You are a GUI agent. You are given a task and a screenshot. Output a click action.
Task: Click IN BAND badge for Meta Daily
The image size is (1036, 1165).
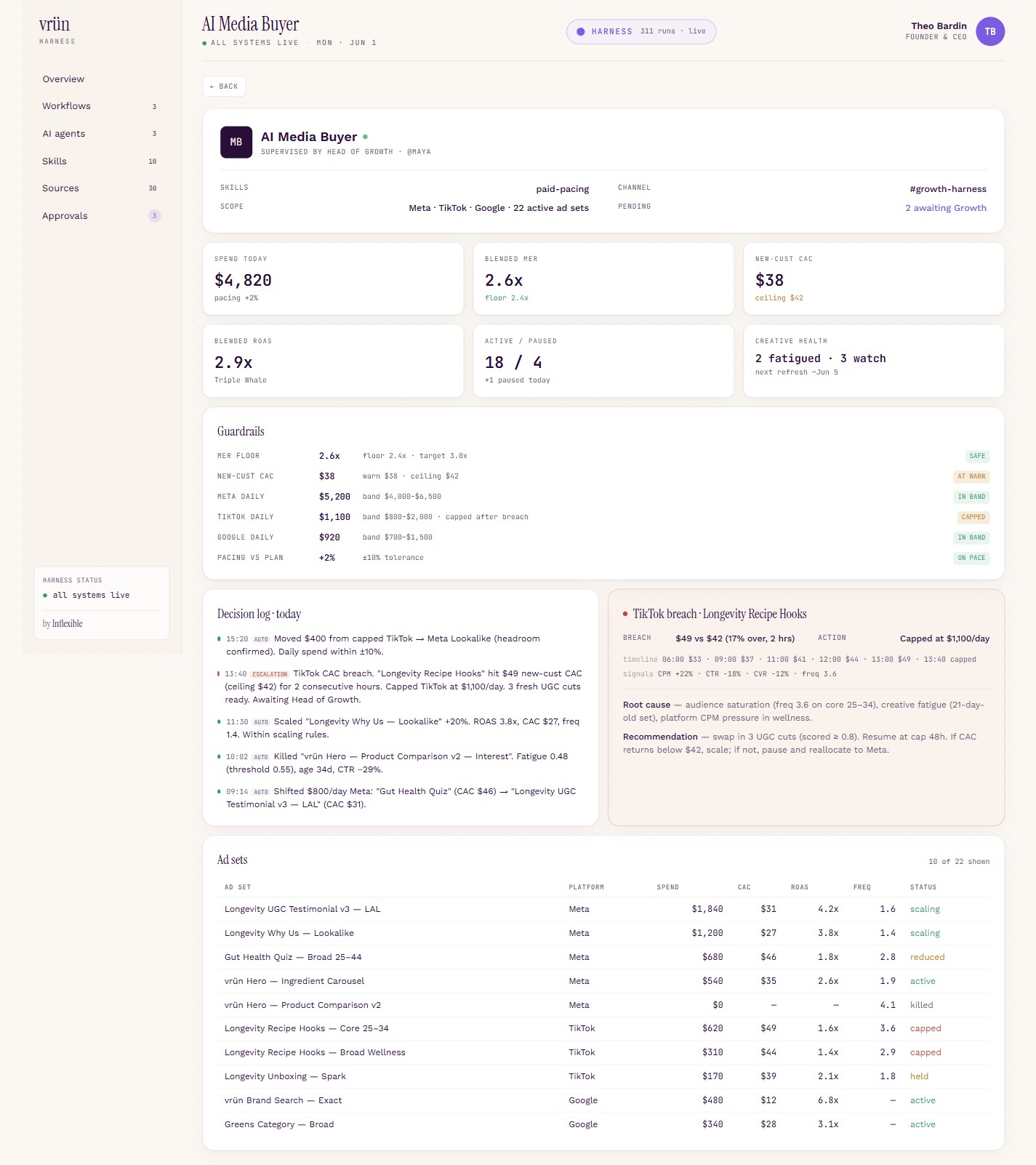pos(971,497)
